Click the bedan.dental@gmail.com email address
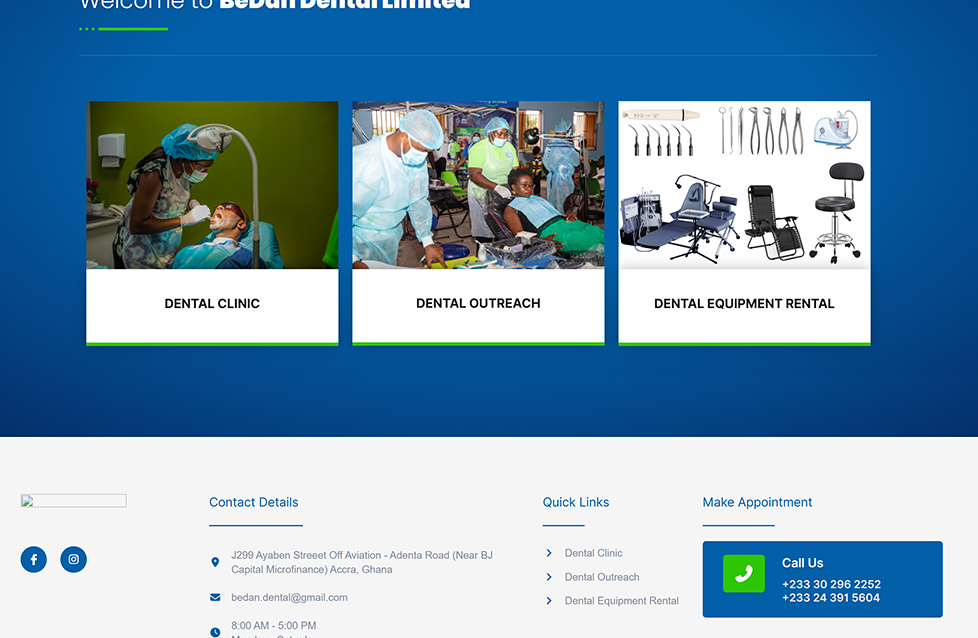978x638 pixels. 289,597
